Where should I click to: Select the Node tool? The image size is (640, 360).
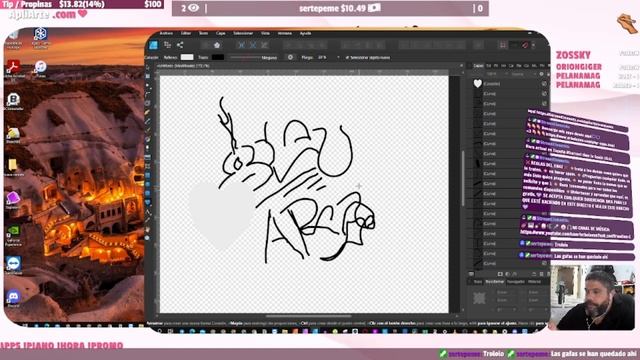click(148, 85)
